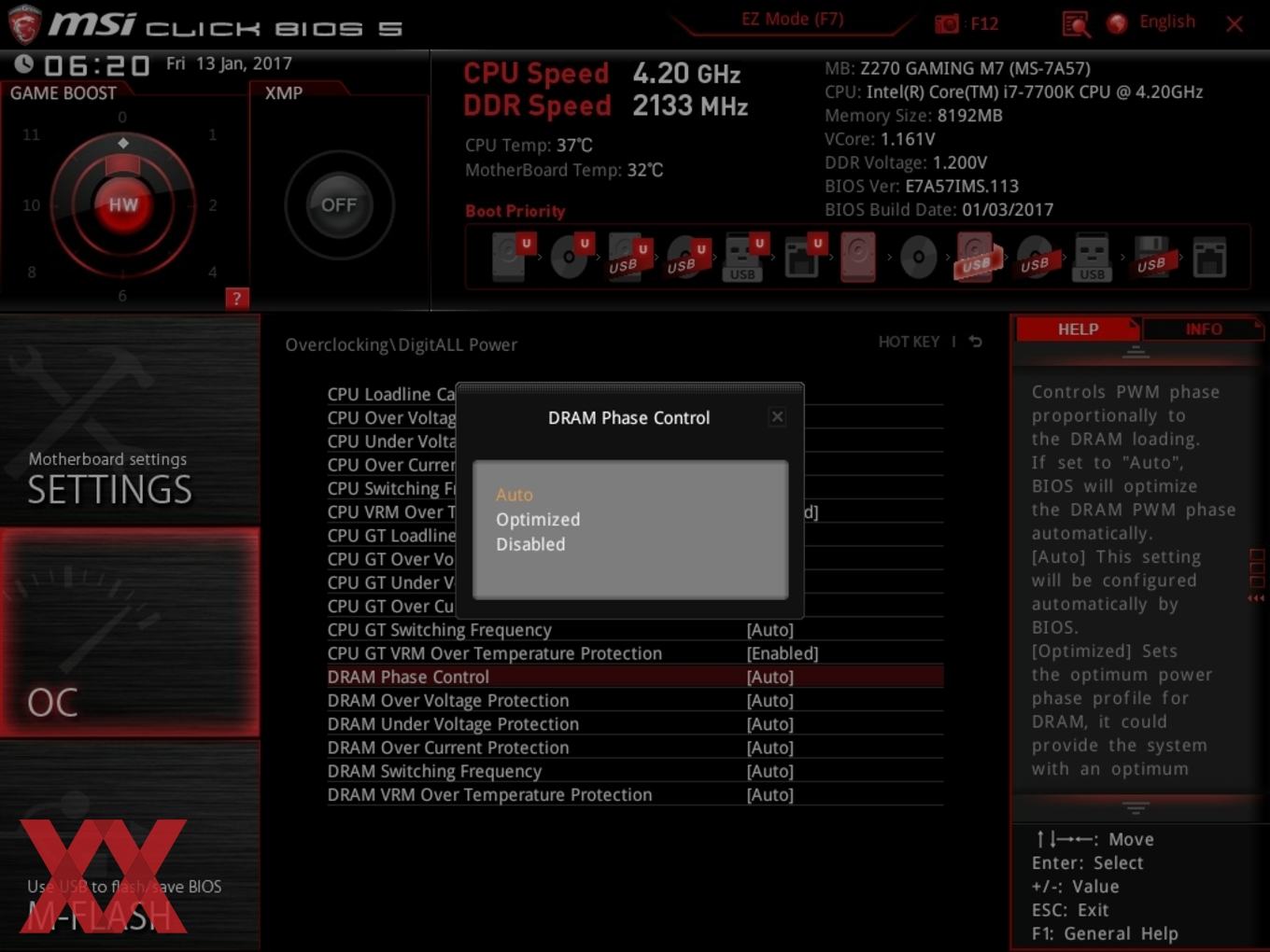Viewport: 1270px width, 952px height.
Task: Select the legacy USB key boot icon
Action: 1092,258
